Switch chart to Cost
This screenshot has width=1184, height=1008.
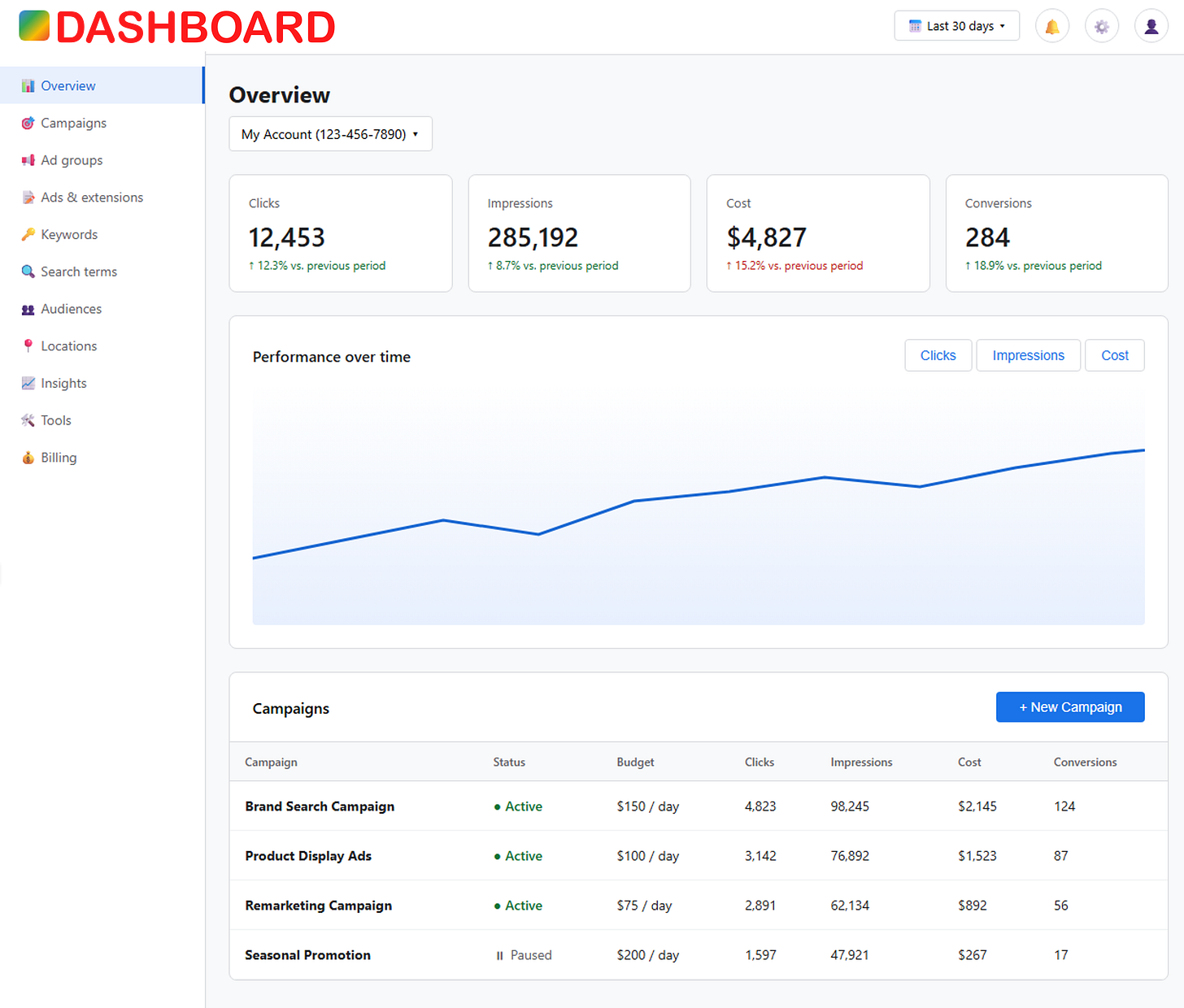click(1115, 355)
